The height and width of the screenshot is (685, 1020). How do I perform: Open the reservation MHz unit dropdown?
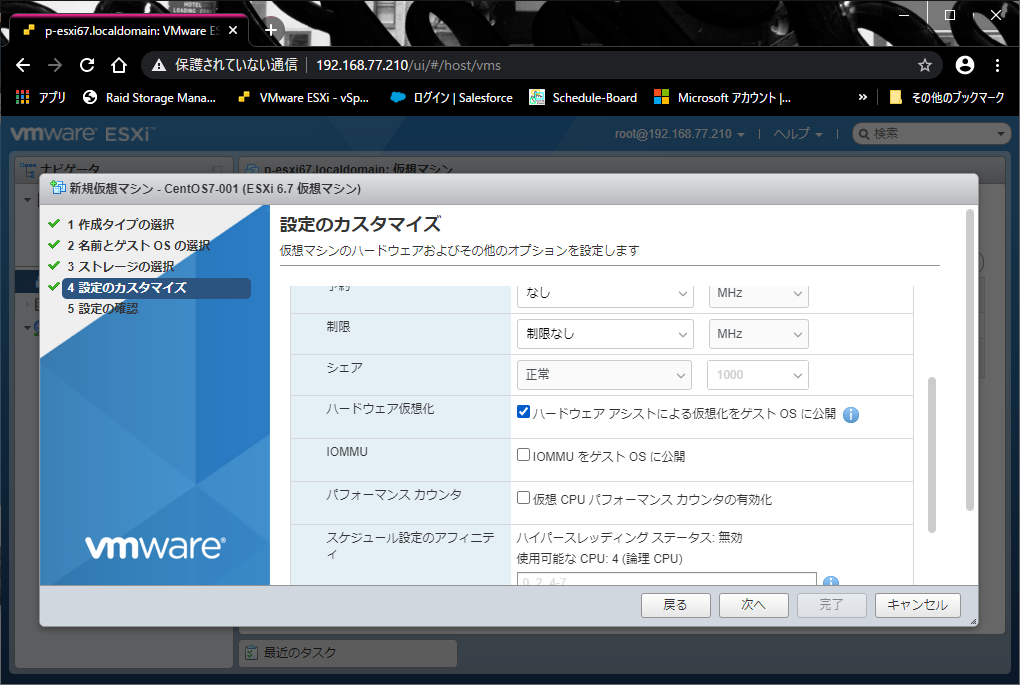[x=758, y=293]
